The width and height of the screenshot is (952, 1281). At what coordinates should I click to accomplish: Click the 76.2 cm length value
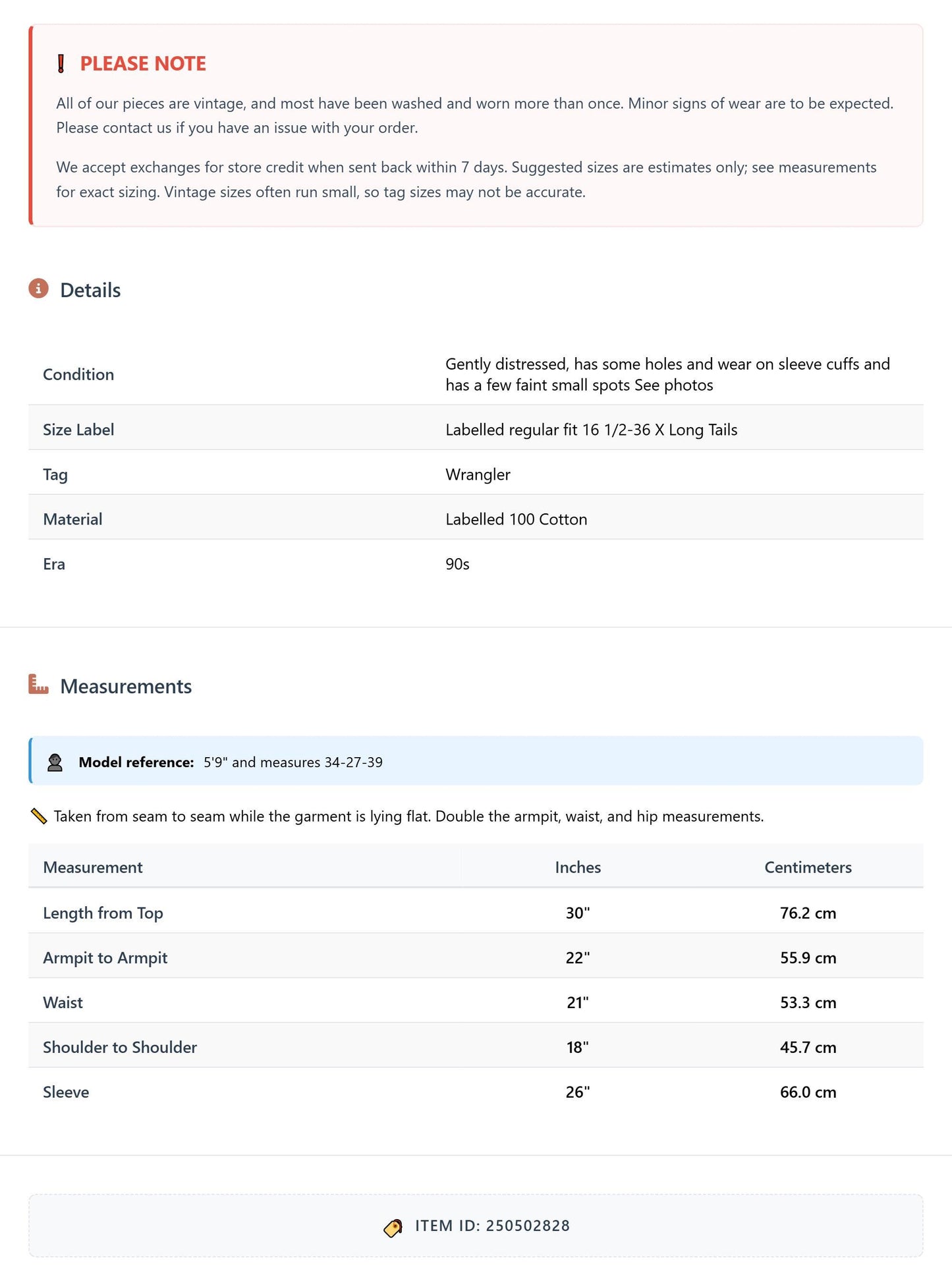[x=808, y=913]
